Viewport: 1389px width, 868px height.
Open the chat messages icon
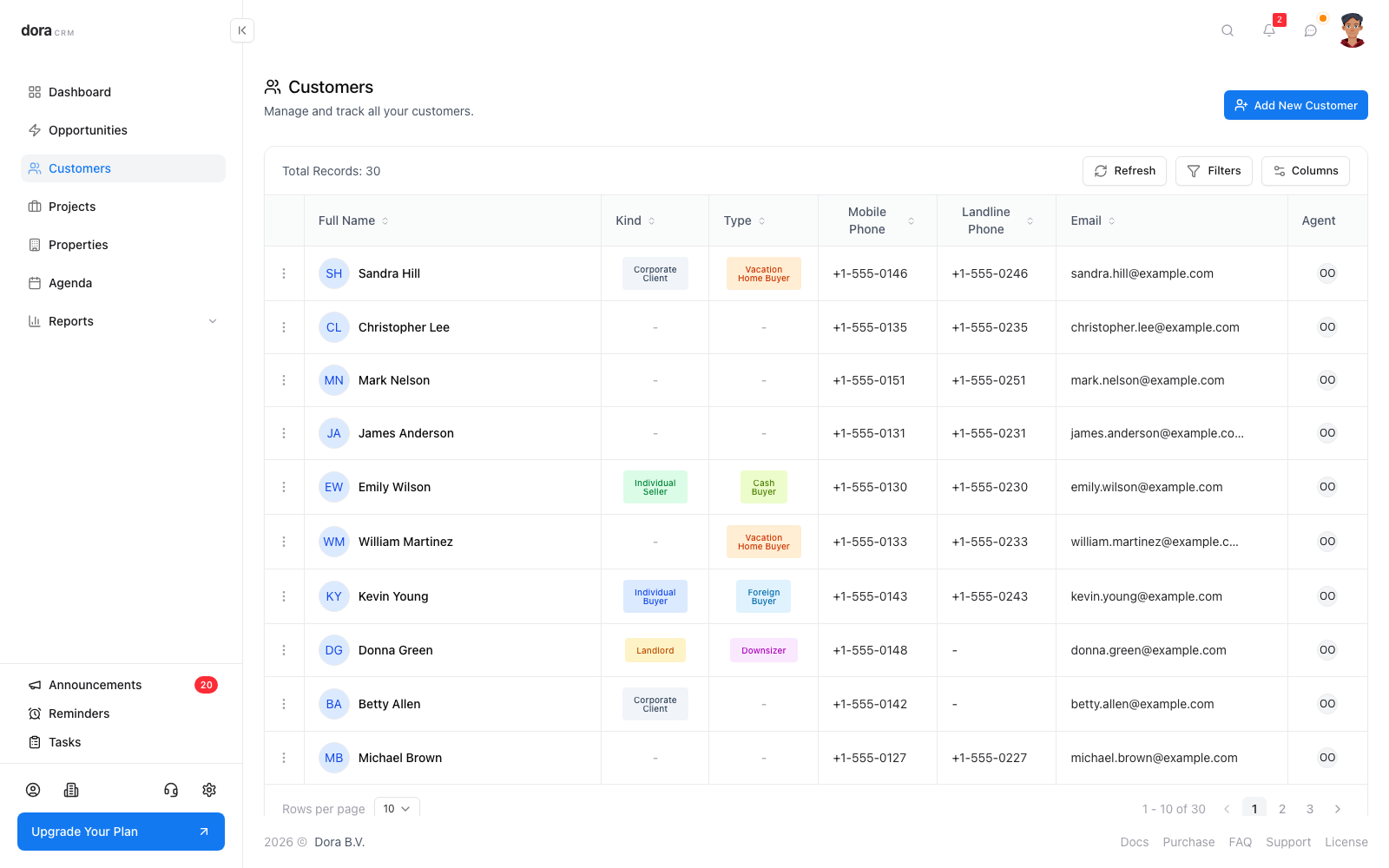tap(1311, 30)
